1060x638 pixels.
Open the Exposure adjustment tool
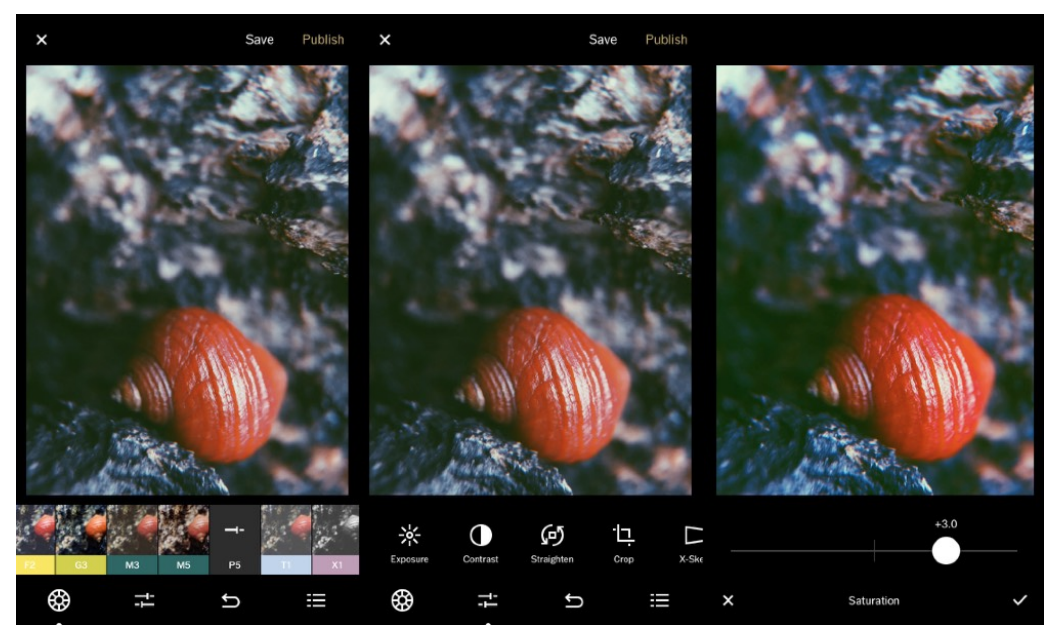tap(409, 543)
